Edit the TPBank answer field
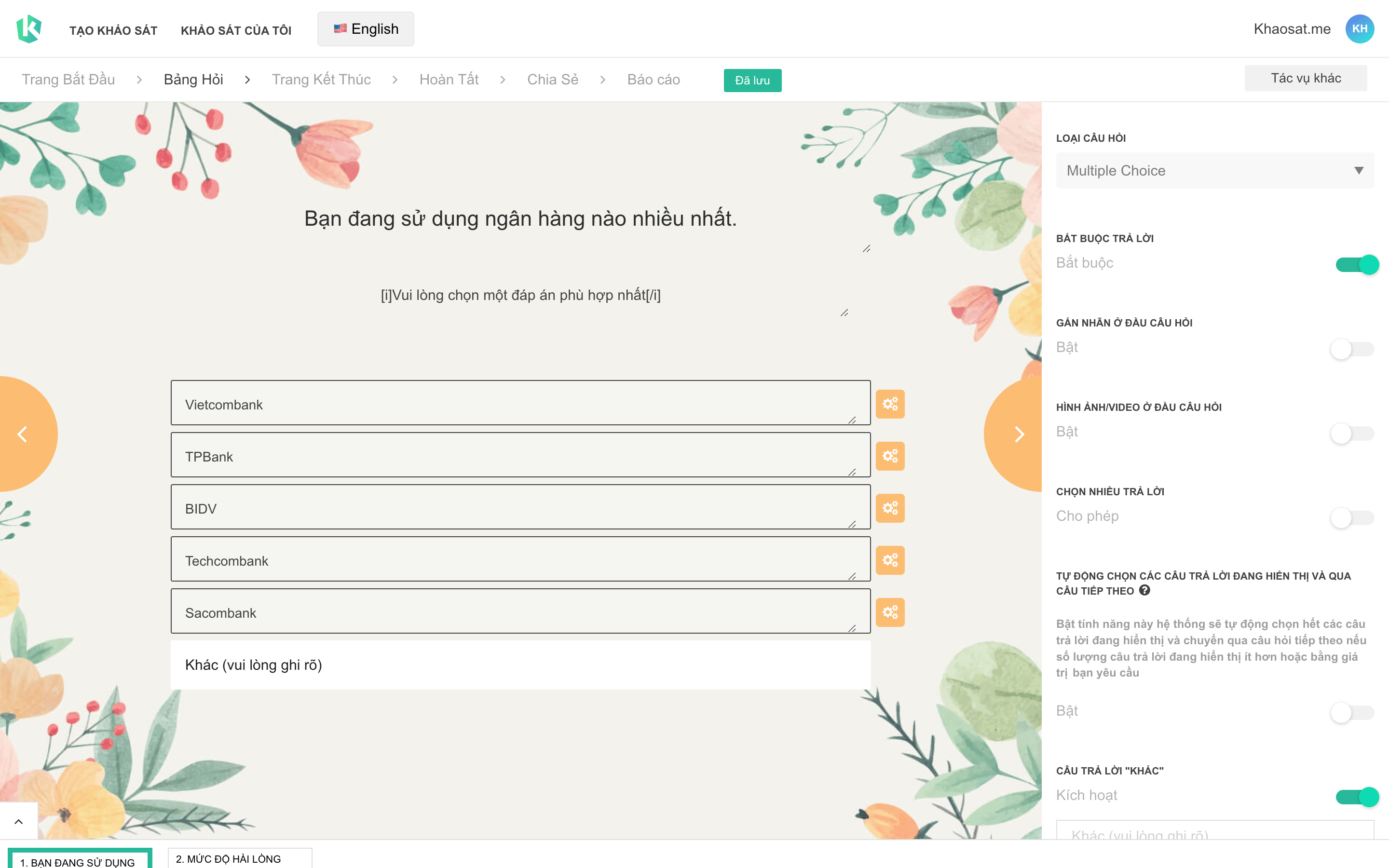Viewport: 1389px width, 868px height. pos(520,455)
